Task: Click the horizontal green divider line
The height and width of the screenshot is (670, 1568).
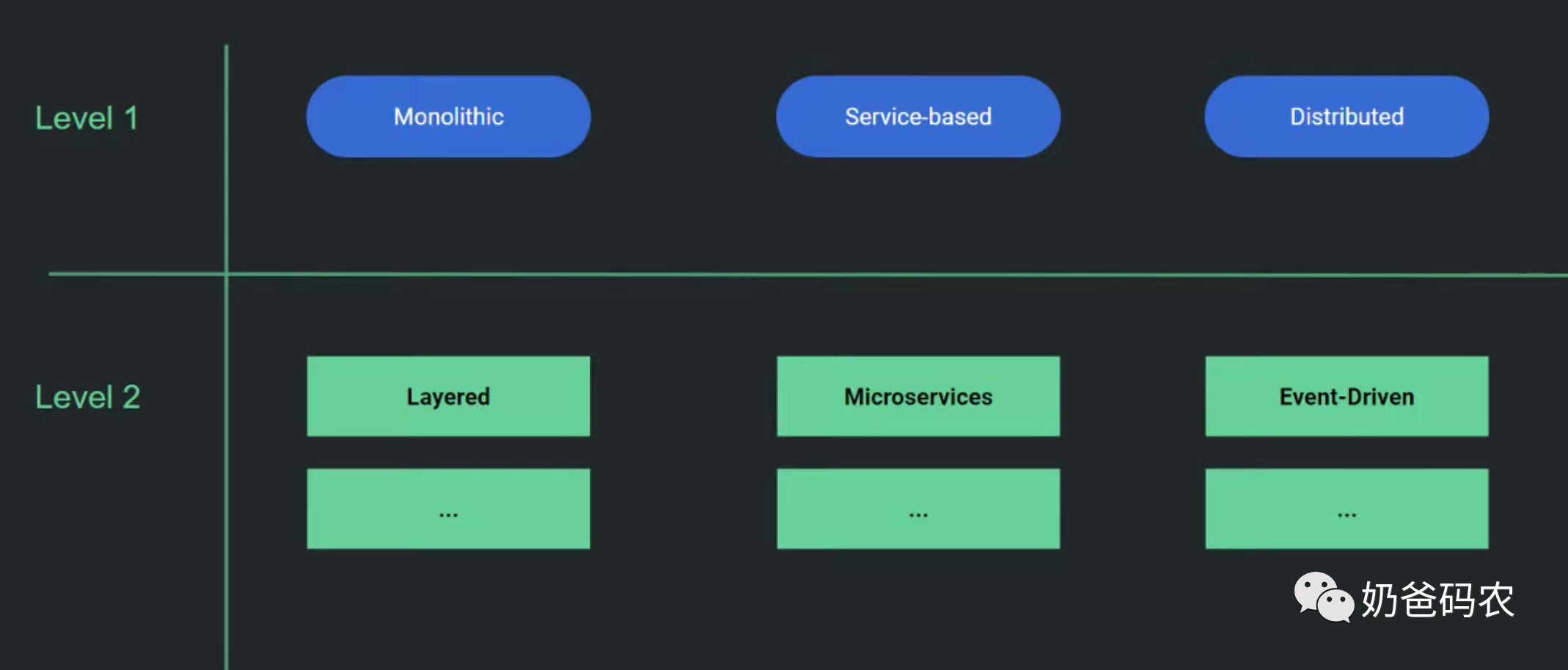Action: (x=807, y=274)
